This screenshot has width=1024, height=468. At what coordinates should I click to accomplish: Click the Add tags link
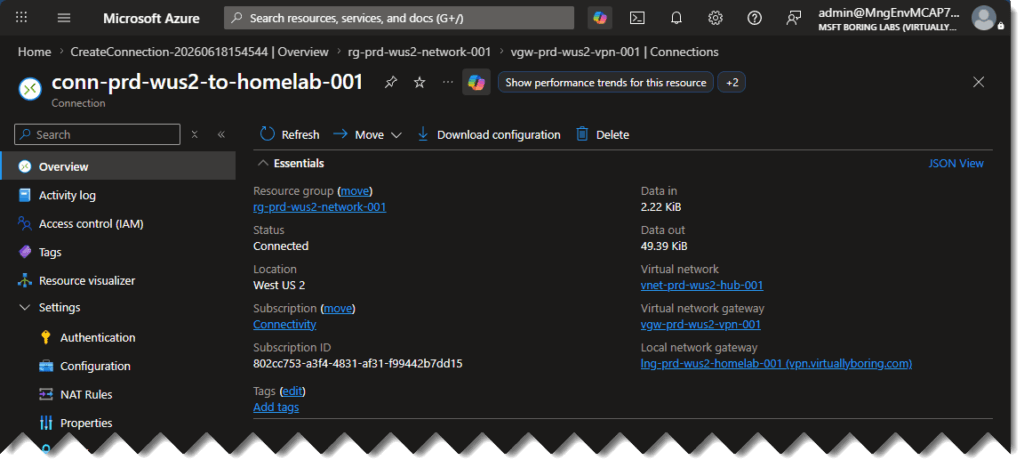click(x=276, y=407)
